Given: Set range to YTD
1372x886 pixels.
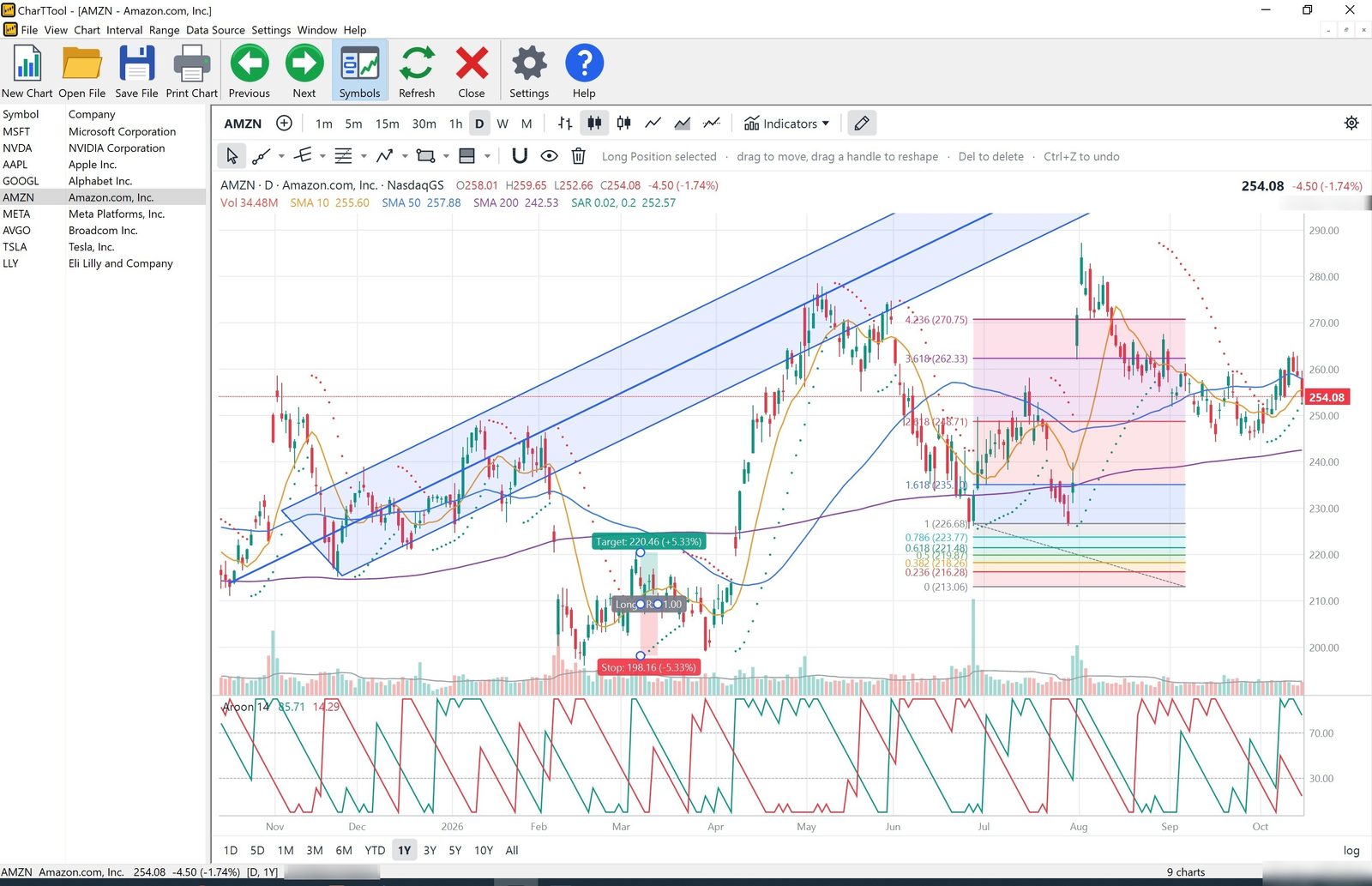Looking at the screenshot, I should coord(375,851).
